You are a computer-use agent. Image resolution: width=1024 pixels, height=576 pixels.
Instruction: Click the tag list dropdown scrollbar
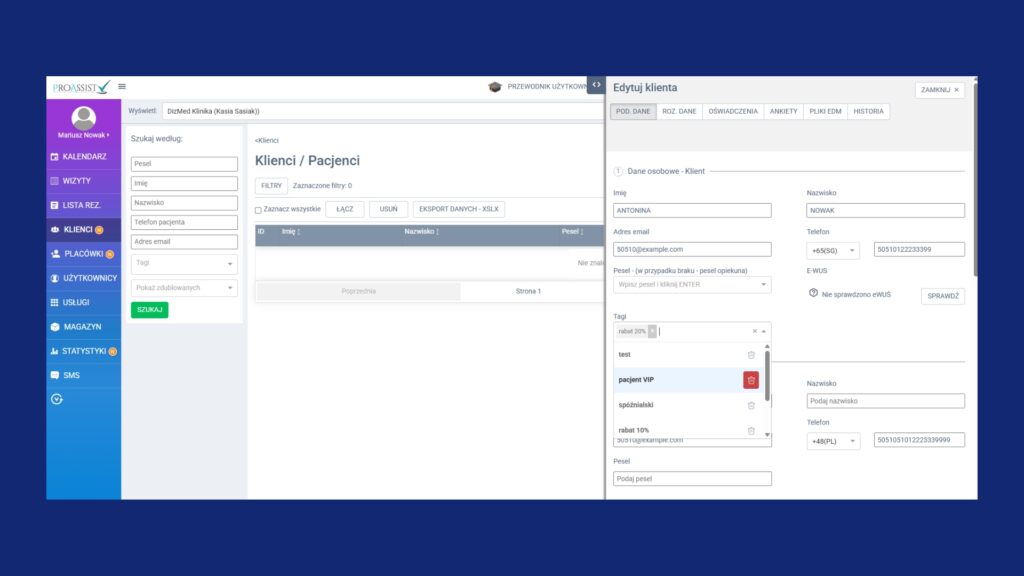click(x=768, y=375)
